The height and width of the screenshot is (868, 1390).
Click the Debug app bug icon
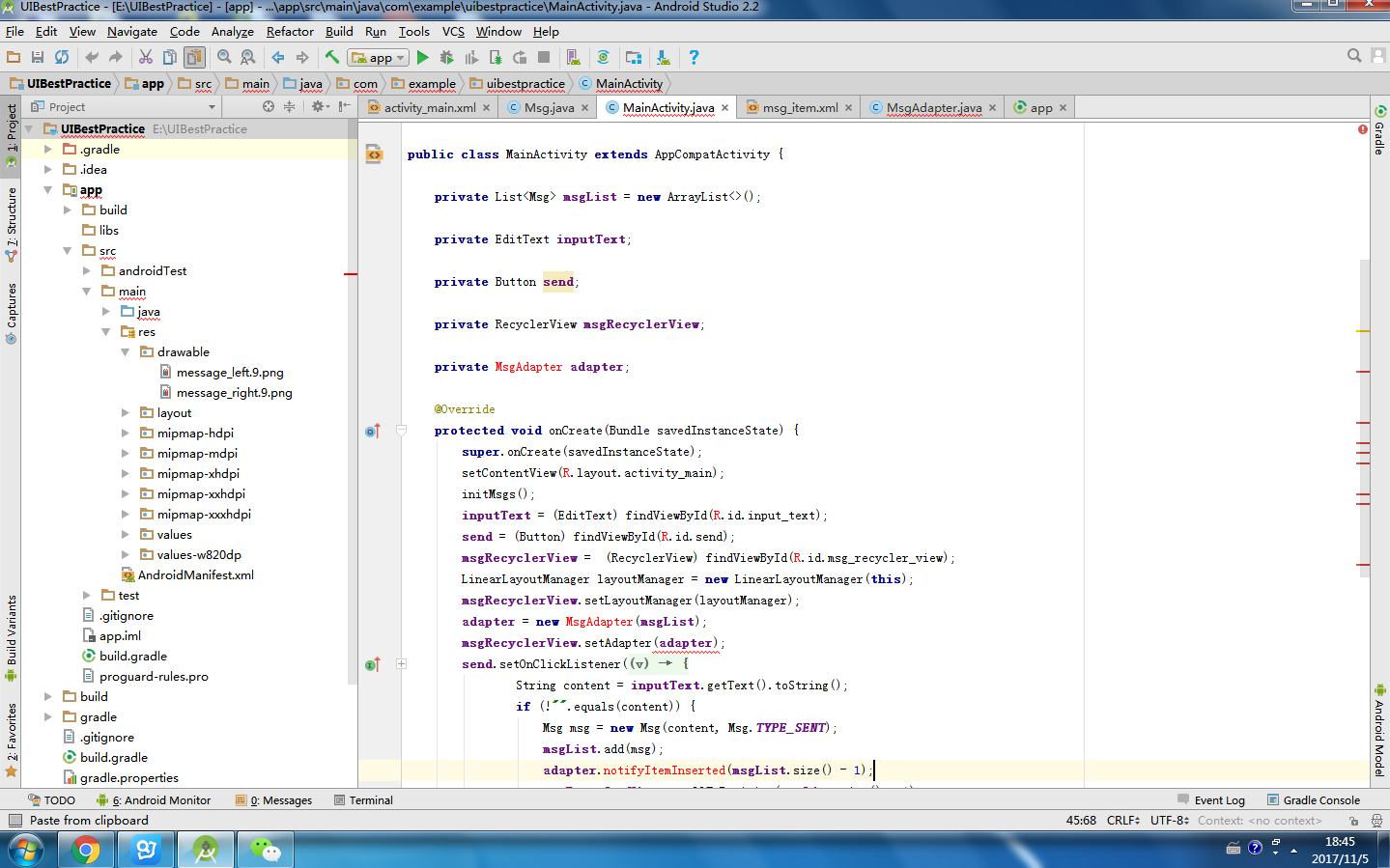pos(447,57)
